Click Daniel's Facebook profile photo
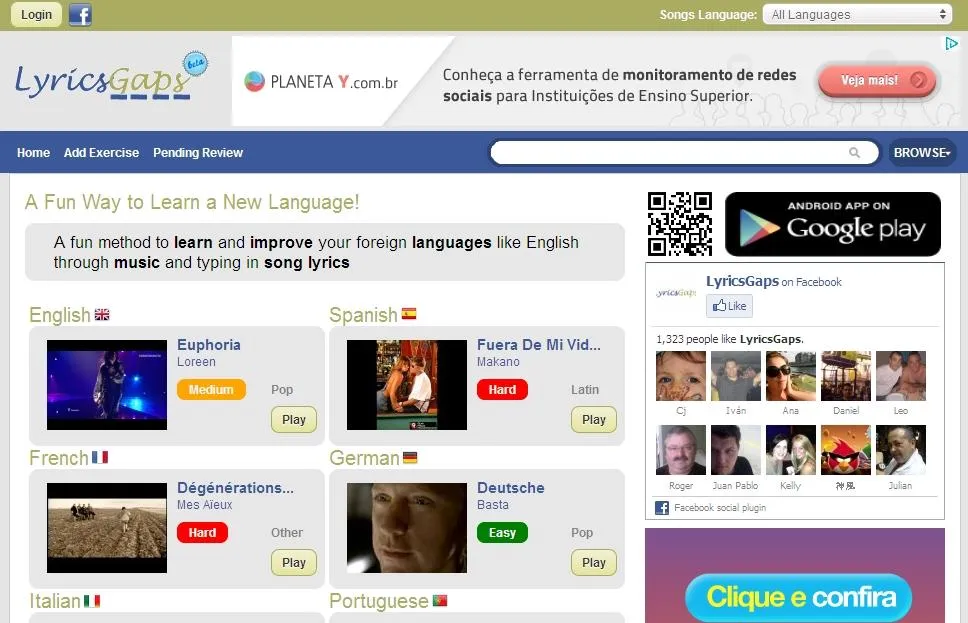The width and height of the screenshot is (968, 623). coord(846,376)
